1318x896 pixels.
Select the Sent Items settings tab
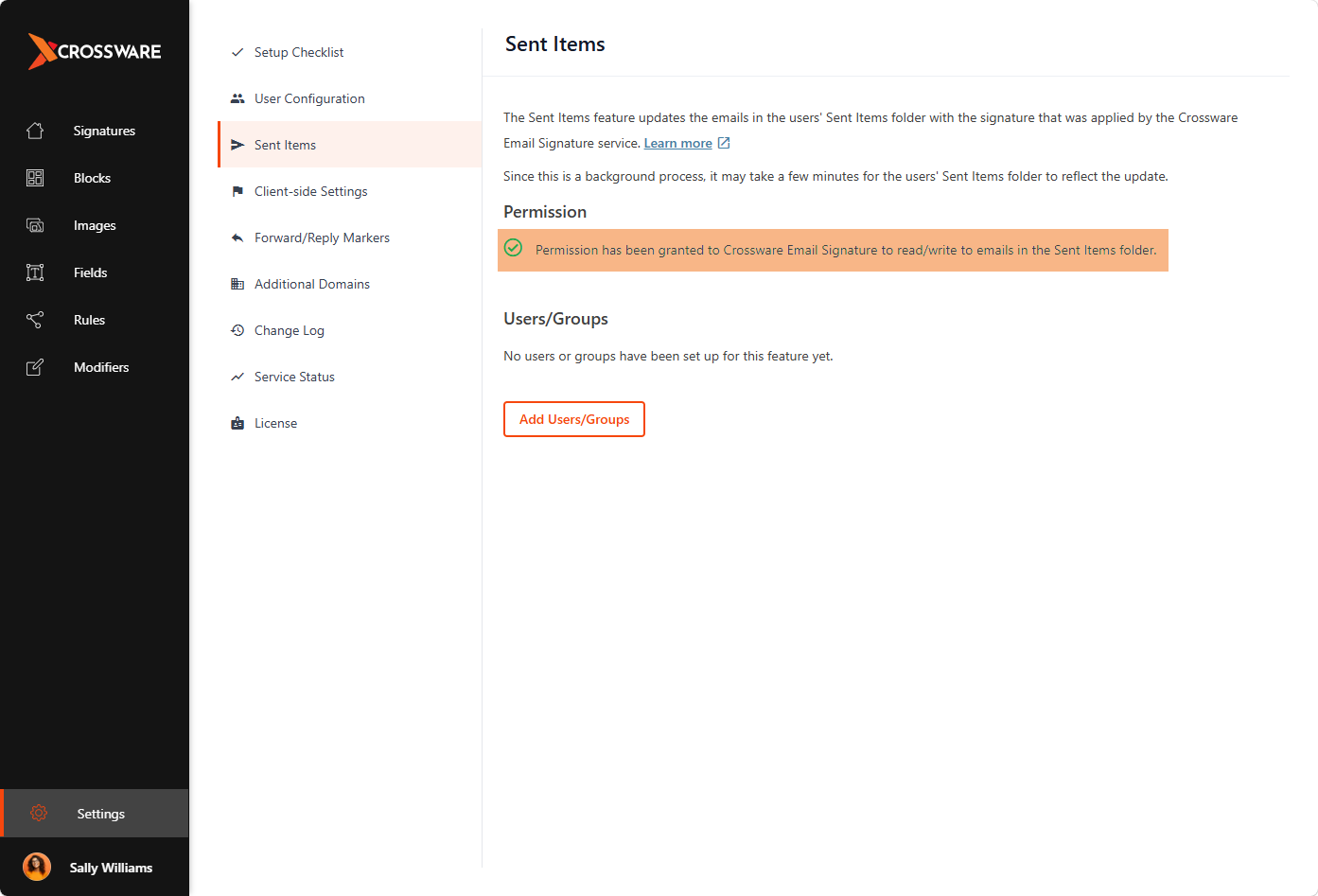(x=350, y=145)
